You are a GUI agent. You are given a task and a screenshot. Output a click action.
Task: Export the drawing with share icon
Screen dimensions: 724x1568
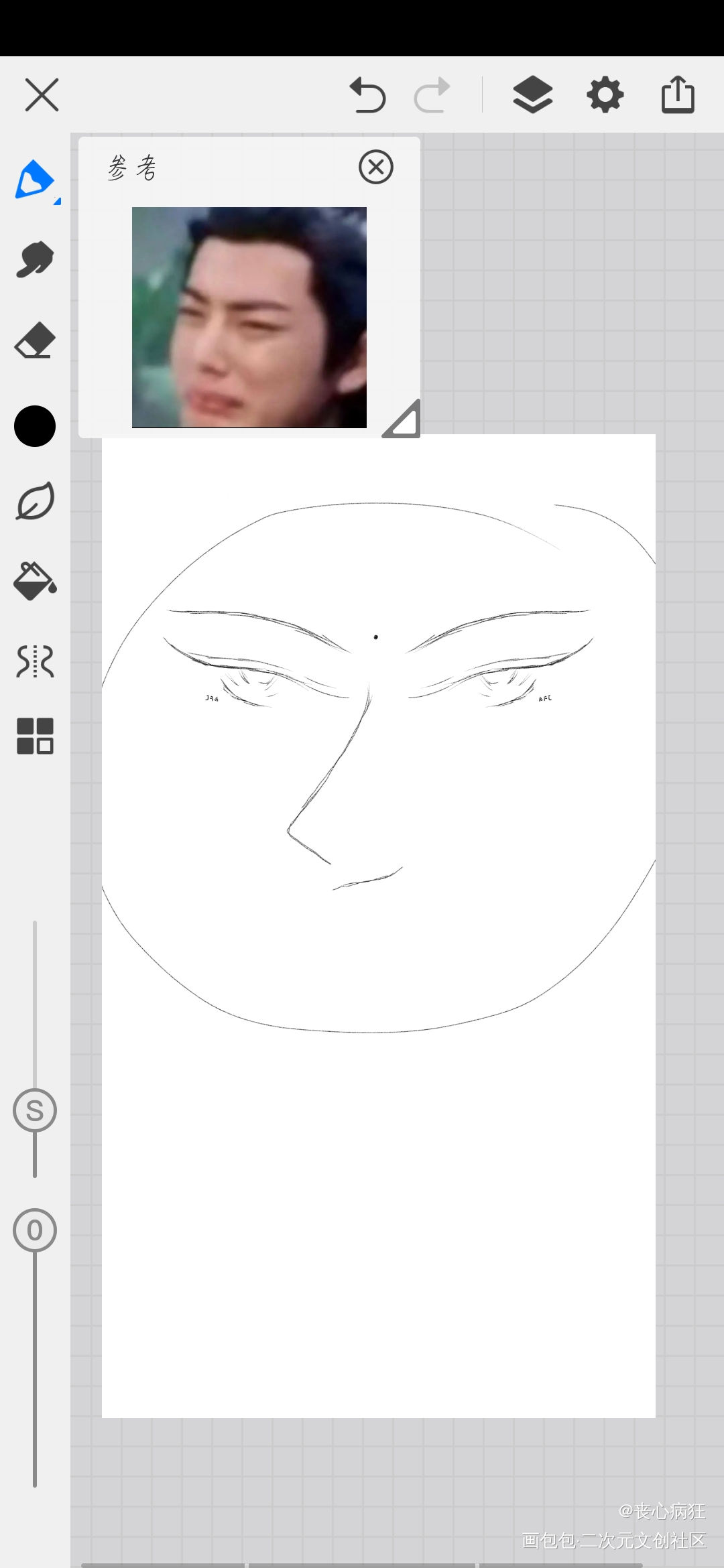coord(678,95)
